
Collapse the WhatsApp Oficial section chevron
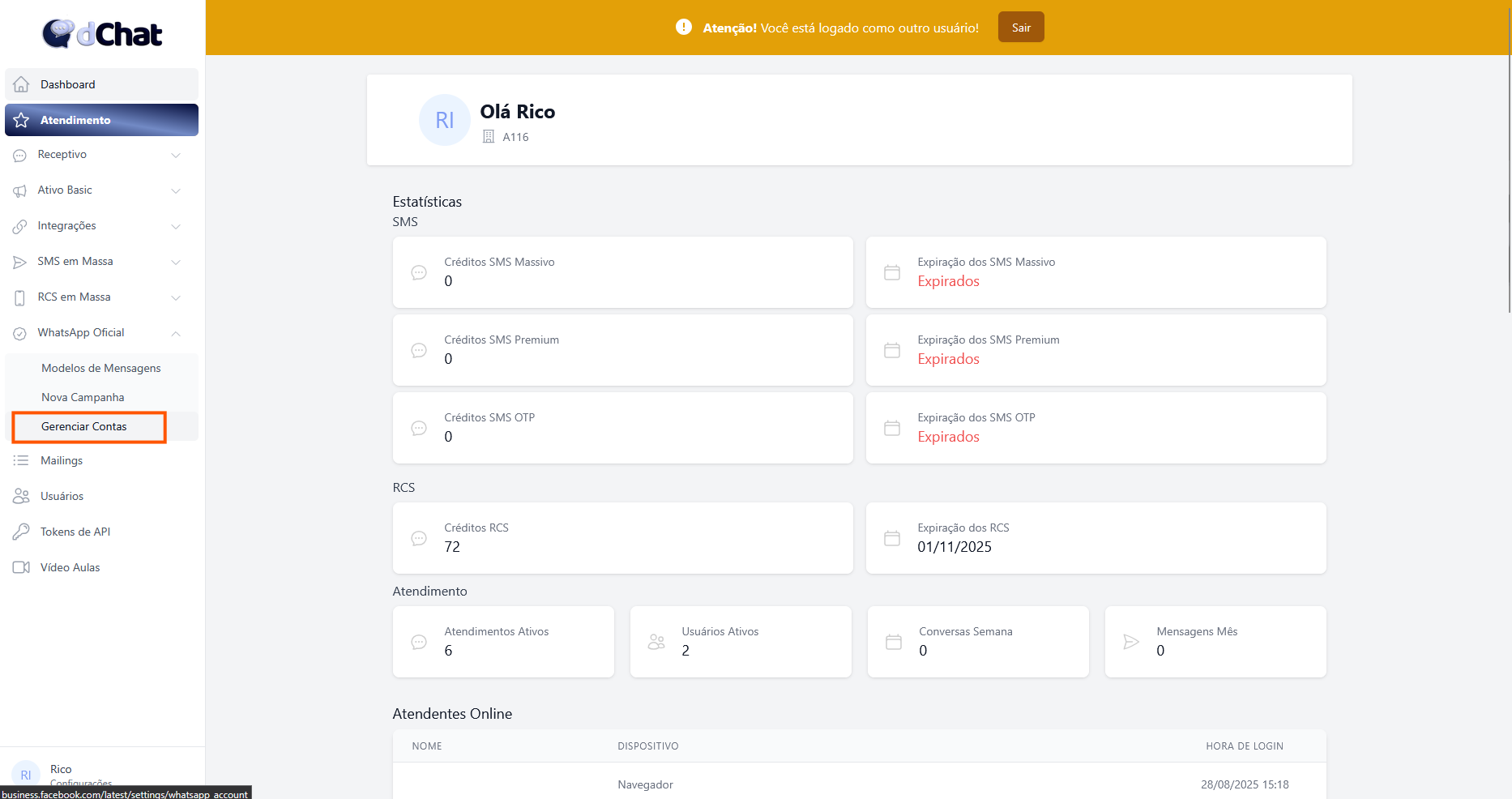pos(176,333)
